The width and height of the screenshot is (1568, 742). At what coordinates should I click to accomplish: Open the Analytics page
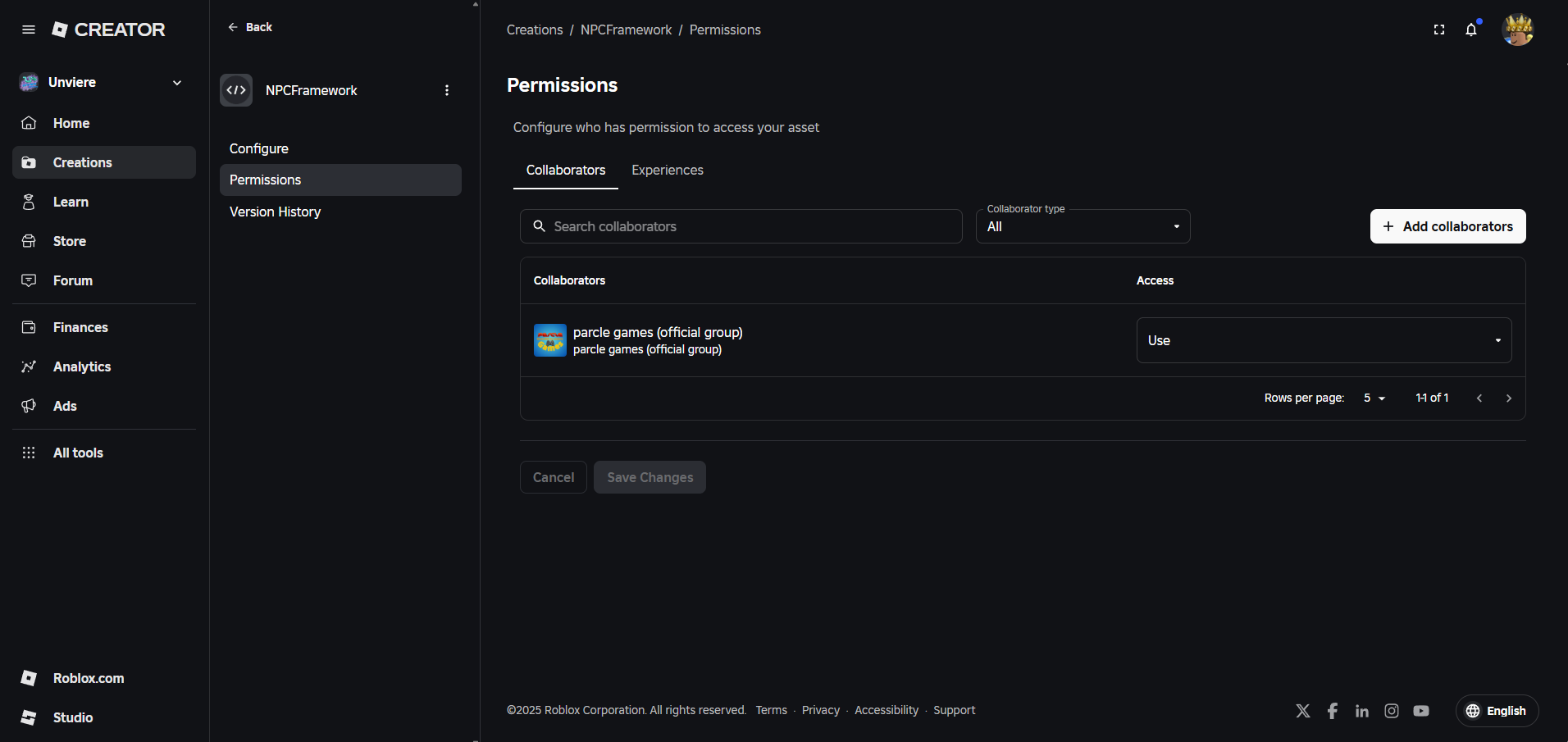click(104, 366)
